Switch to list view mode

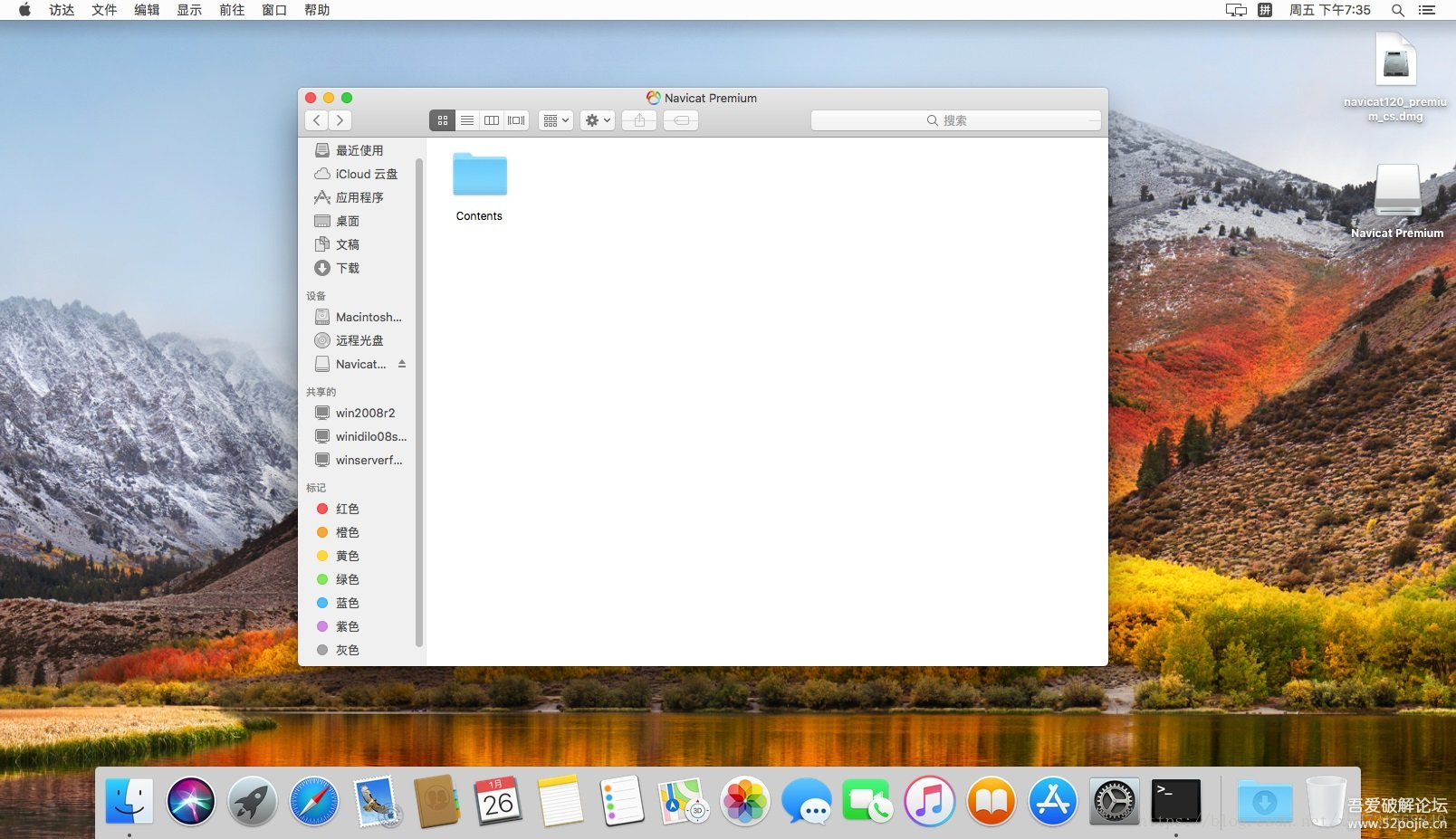point(467,120)
